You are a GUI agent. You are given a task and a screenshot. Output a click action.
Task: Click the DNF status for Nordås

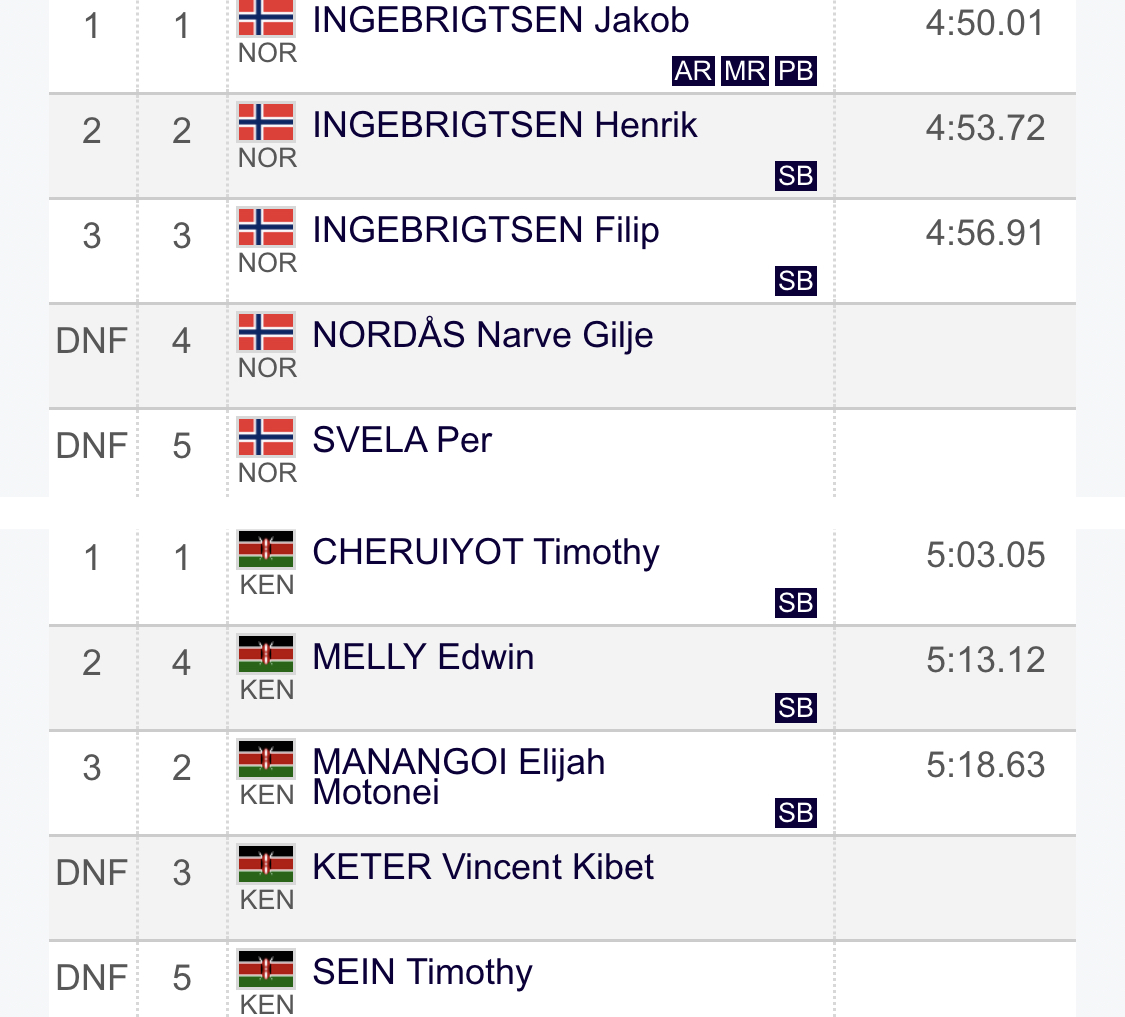92,341
